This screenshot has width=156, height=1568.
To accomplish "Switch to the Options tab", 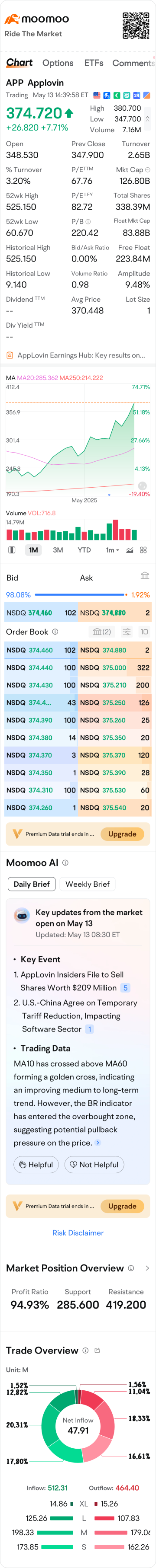I will click(58, 63).
